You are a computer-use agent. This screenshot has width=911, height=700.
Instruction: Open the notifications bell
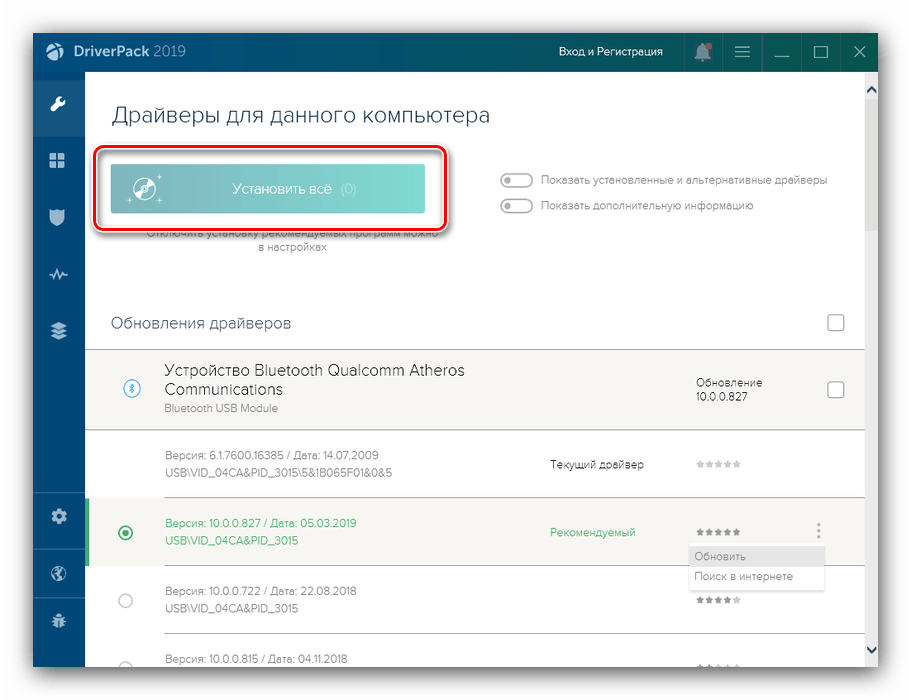[703, 52]
